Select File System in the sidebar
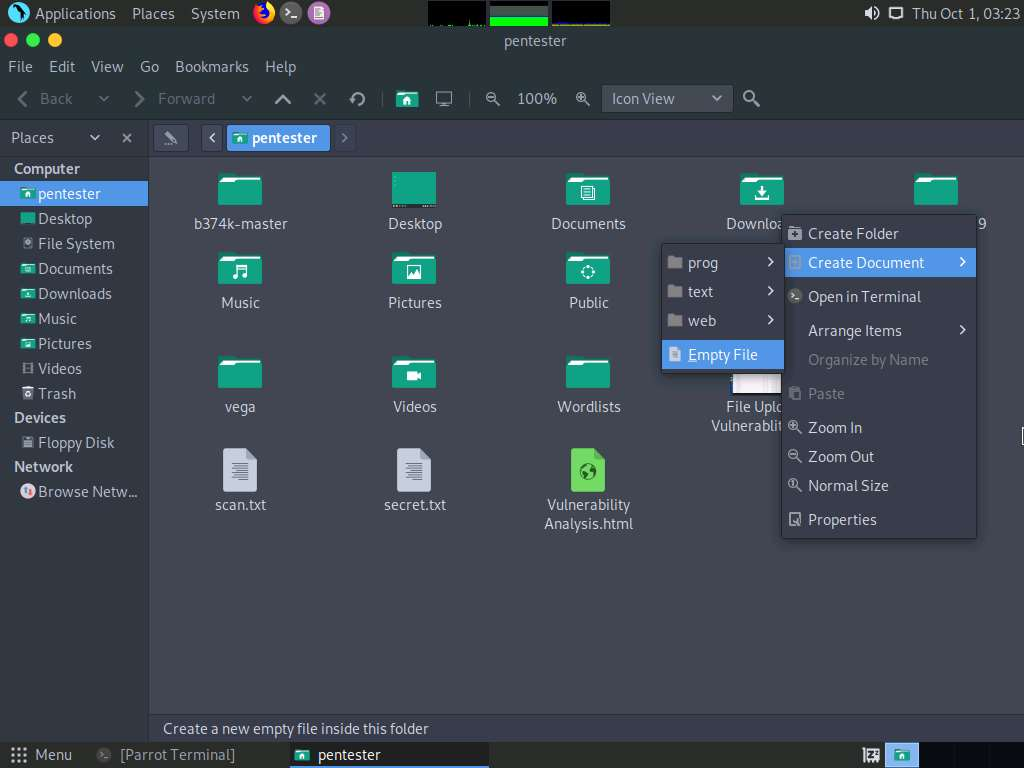The width and height of the screenshot is (1024, 768). (75, 244)
